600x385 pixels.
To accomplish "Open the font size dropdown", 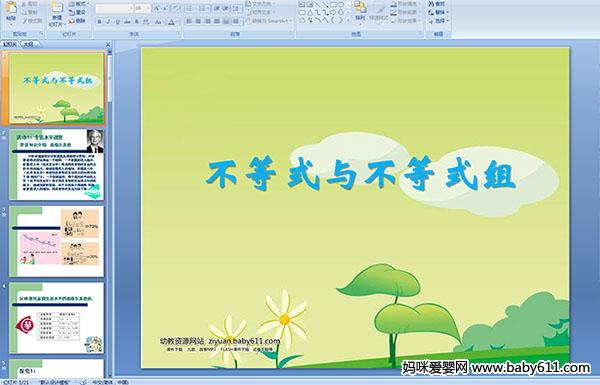I will pyautogui.click(x=148, y=8).
